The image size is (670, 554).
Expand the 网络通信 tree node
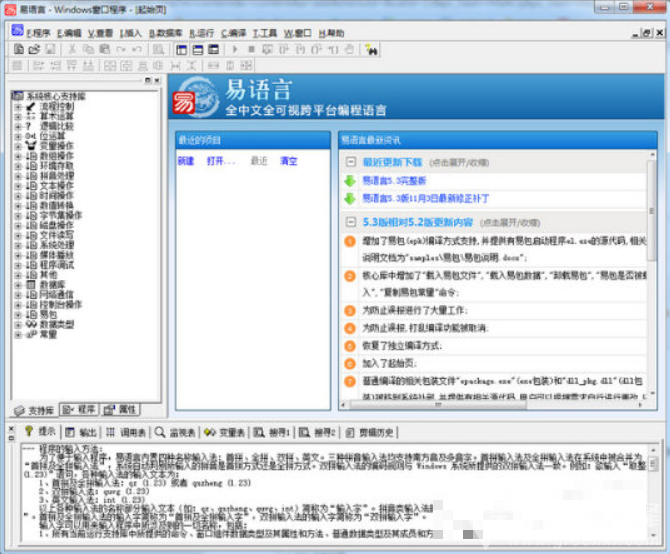(18, 295)
